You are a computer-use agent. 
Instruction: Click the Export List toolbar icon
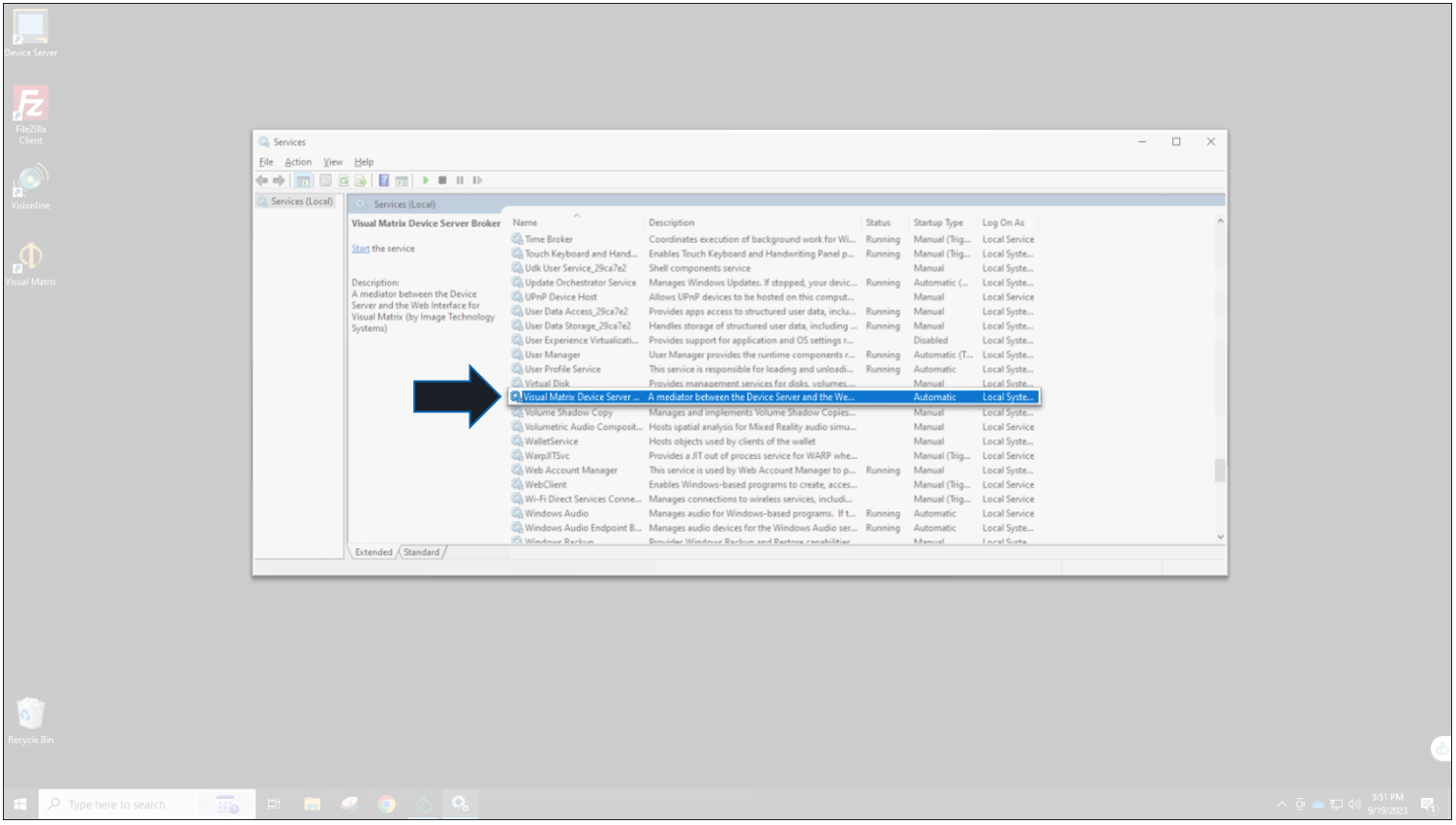pos(360,181)
